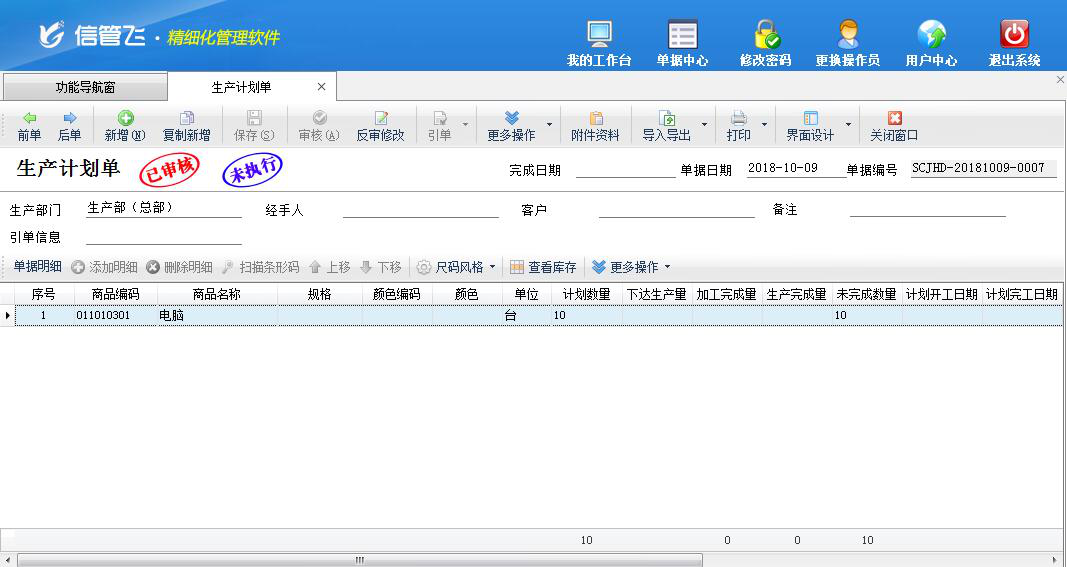1067x567 pixels.
Task: Click View Inventory (查看库存) button
Action: coord(543,267)
